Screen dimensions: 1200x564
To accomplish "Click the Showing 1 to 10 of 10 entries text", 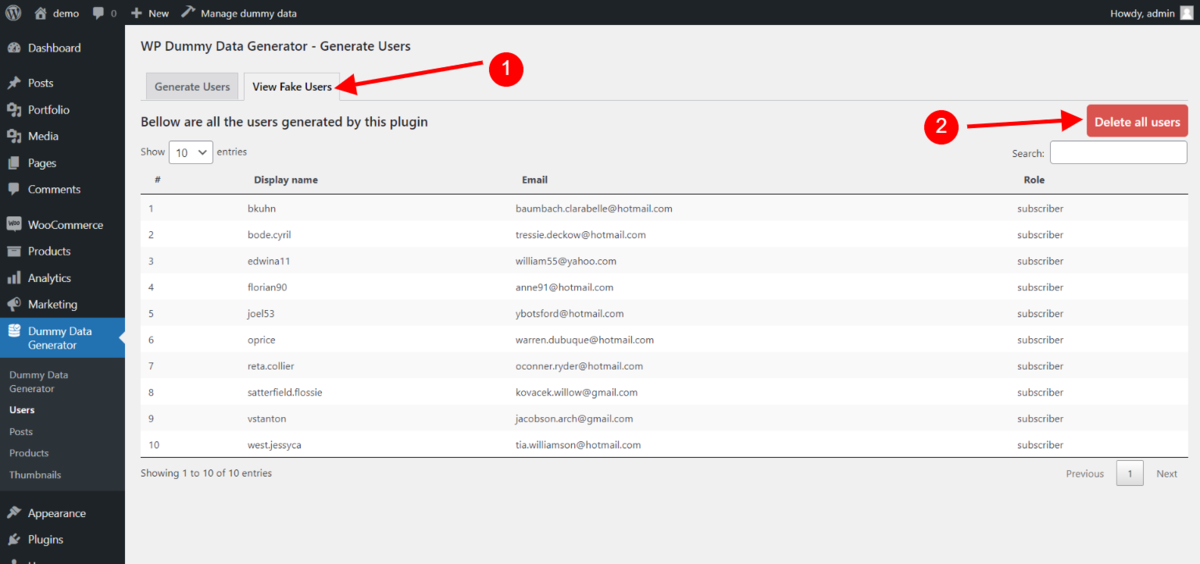I will (206, 473).
